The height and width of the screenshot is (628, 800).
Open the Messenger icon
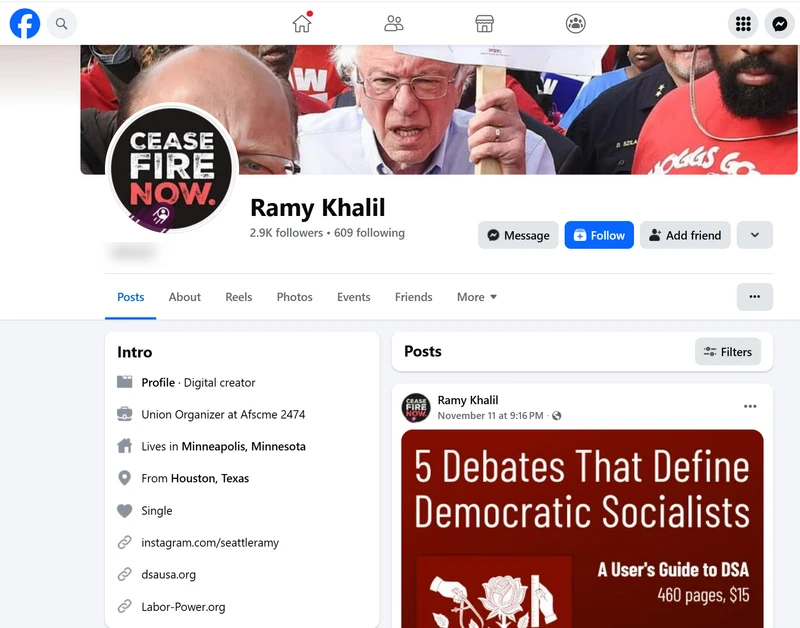(780, 23)
